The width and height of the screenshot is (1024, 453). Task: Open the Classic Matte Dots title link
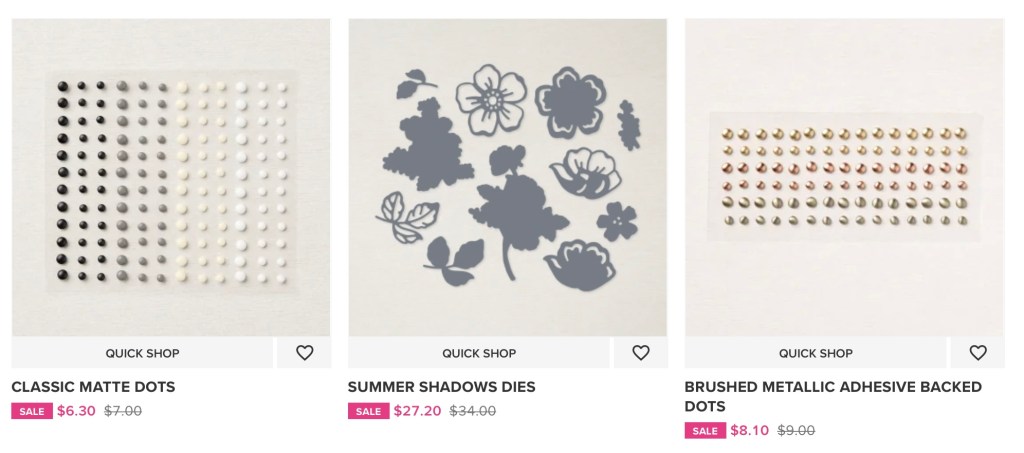pos(93,387)
